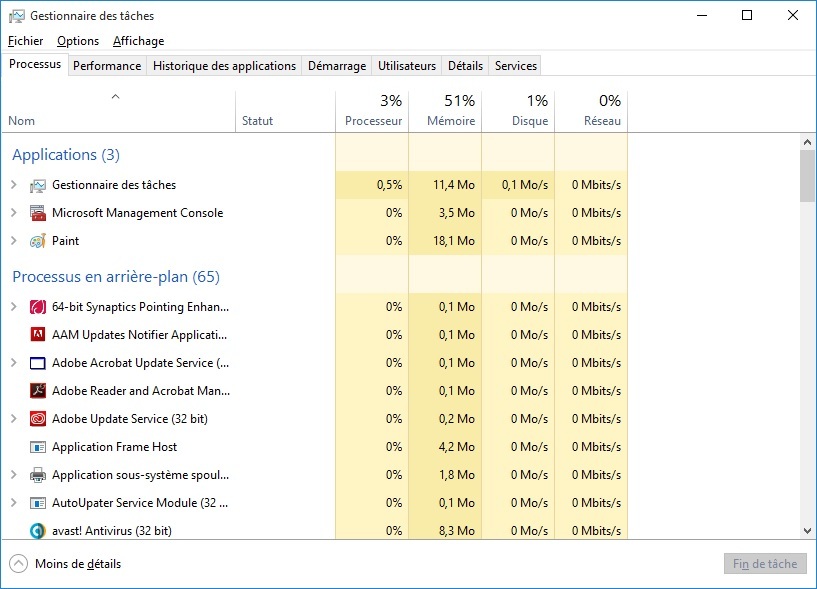Expand 64-bit Synaptics Pointing Enhancer row
Screen dimensions: 817x589
click(x=14, y=306)
